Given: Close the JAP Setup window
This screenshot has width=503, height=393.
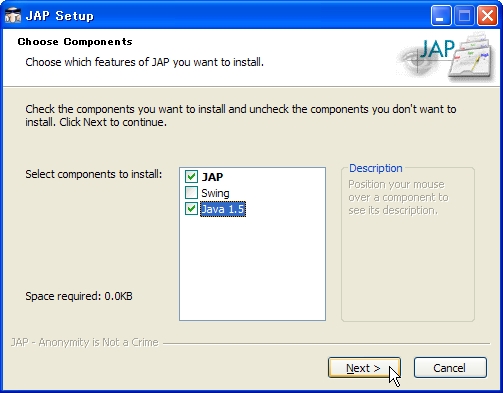Looking at the screenshot, I should 487,15.
